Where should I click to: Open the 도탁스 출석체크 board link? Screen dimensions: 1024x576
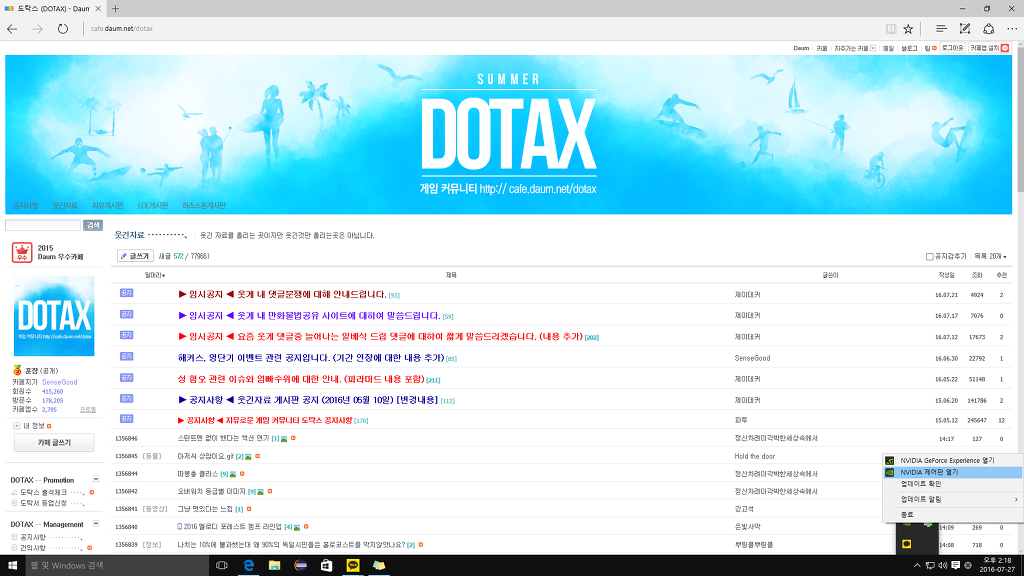44,492
